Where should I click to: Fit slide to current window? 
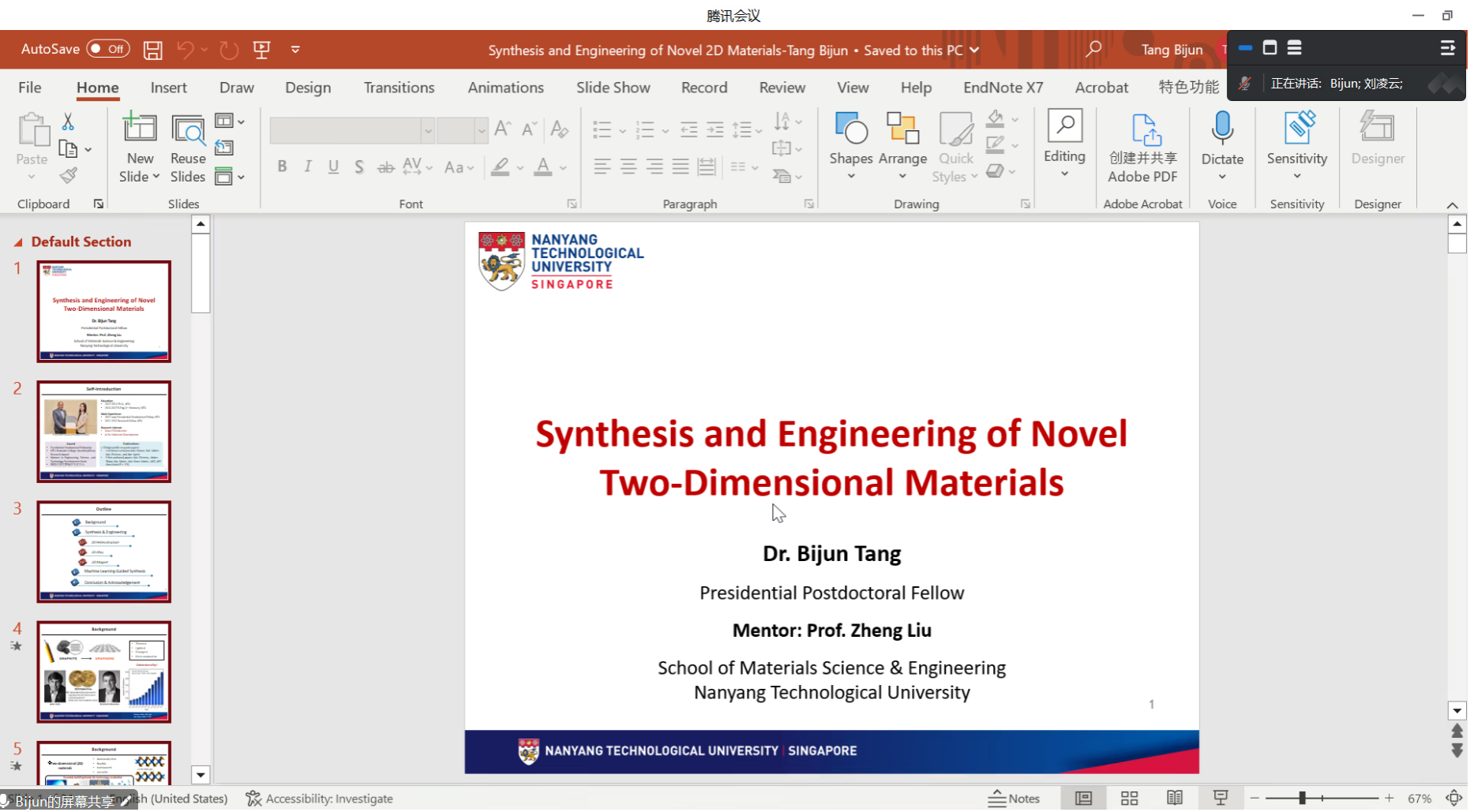pos(1453,799)
